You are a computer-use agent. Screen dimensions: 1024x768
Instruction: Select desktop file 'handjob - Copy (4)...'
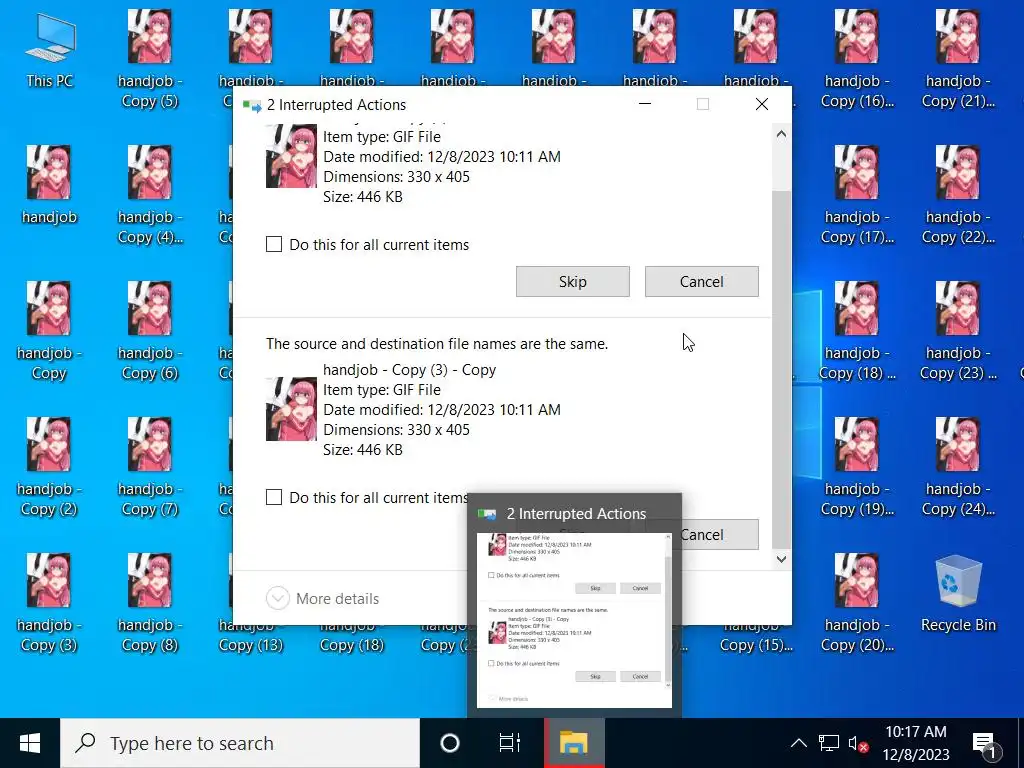[150, 195]
